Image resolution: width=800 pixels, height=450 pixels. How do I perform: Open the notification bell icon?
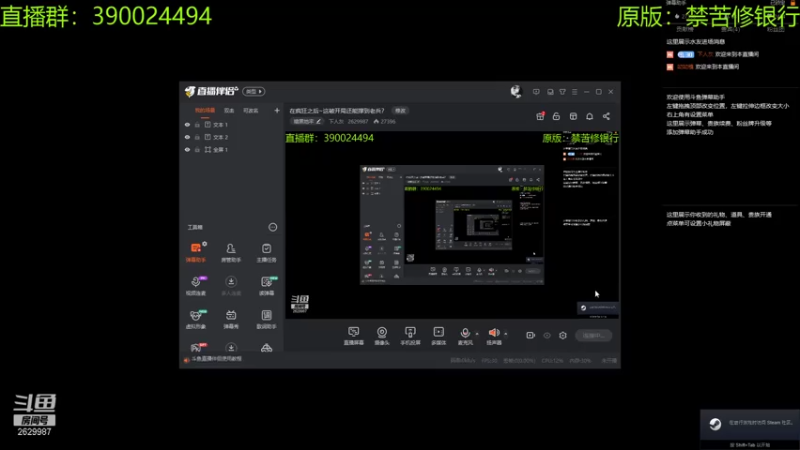click(589, 116)
